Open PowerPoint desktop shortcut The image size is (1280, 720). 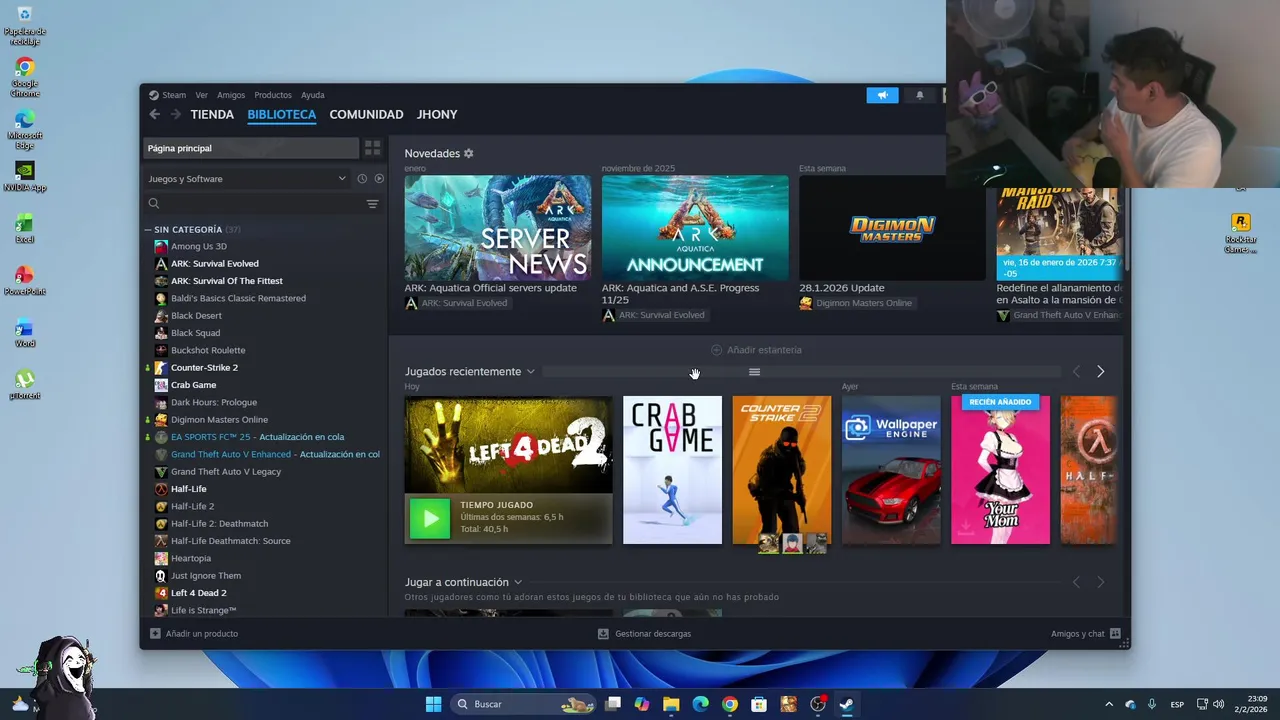25,280
